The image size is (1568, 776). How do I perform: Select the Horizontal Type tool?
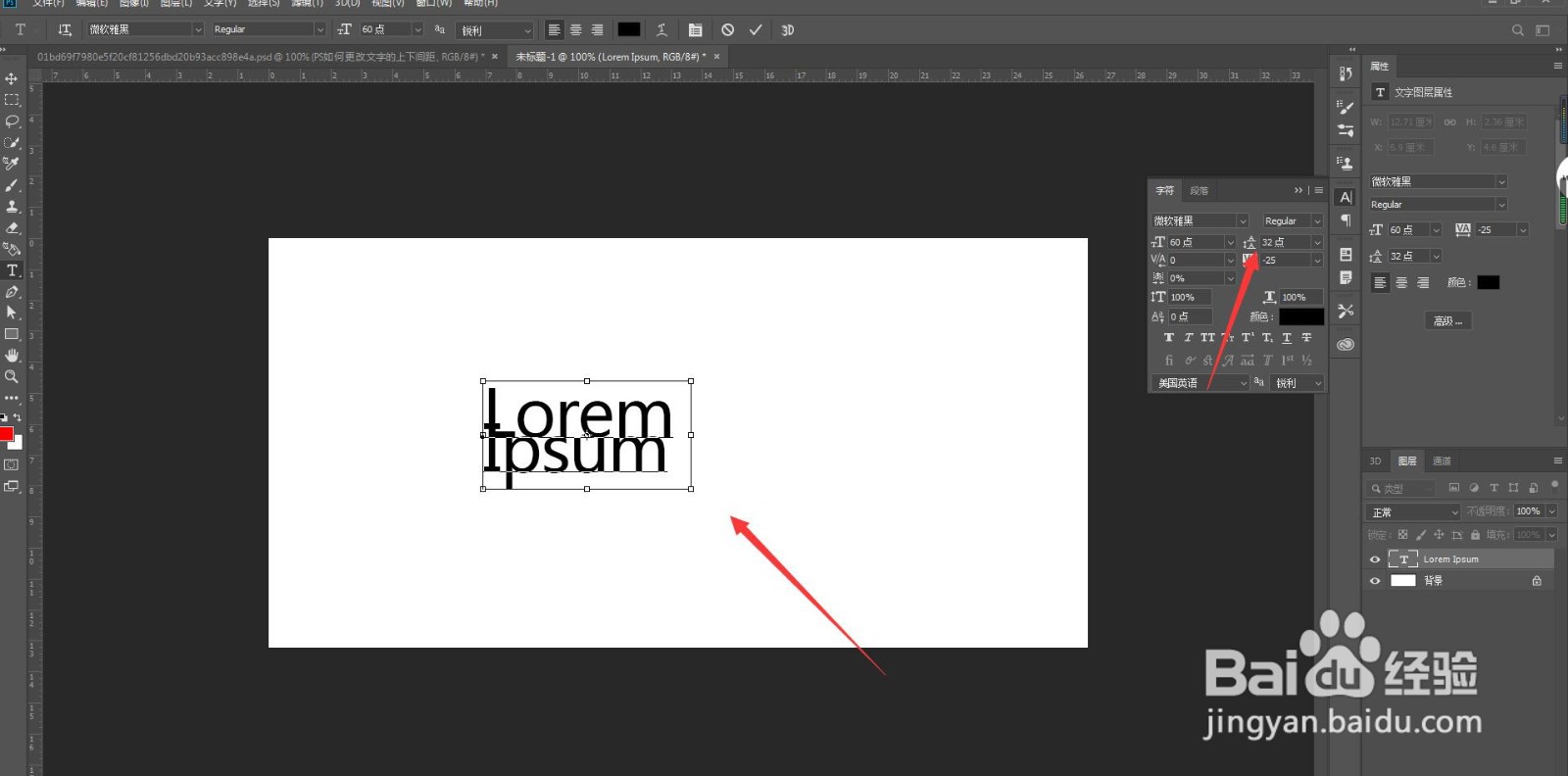(12, 270)
